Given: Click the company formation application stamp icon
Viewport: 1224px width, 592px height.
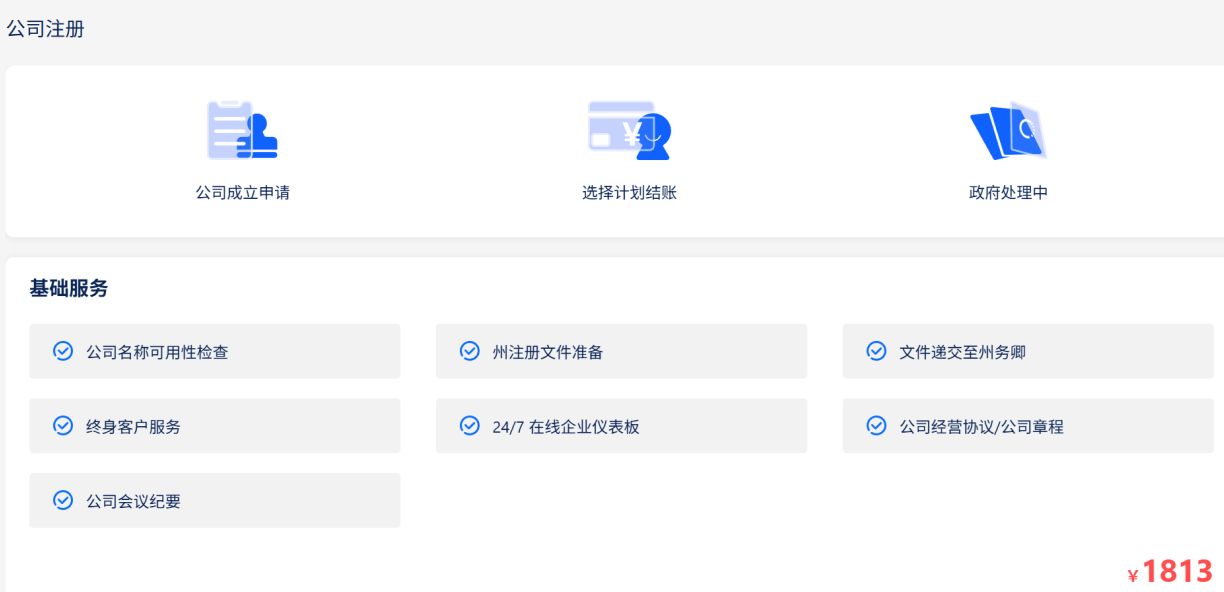Looking at the screenshot, I should pyautogui.click(x=242, y=129).
